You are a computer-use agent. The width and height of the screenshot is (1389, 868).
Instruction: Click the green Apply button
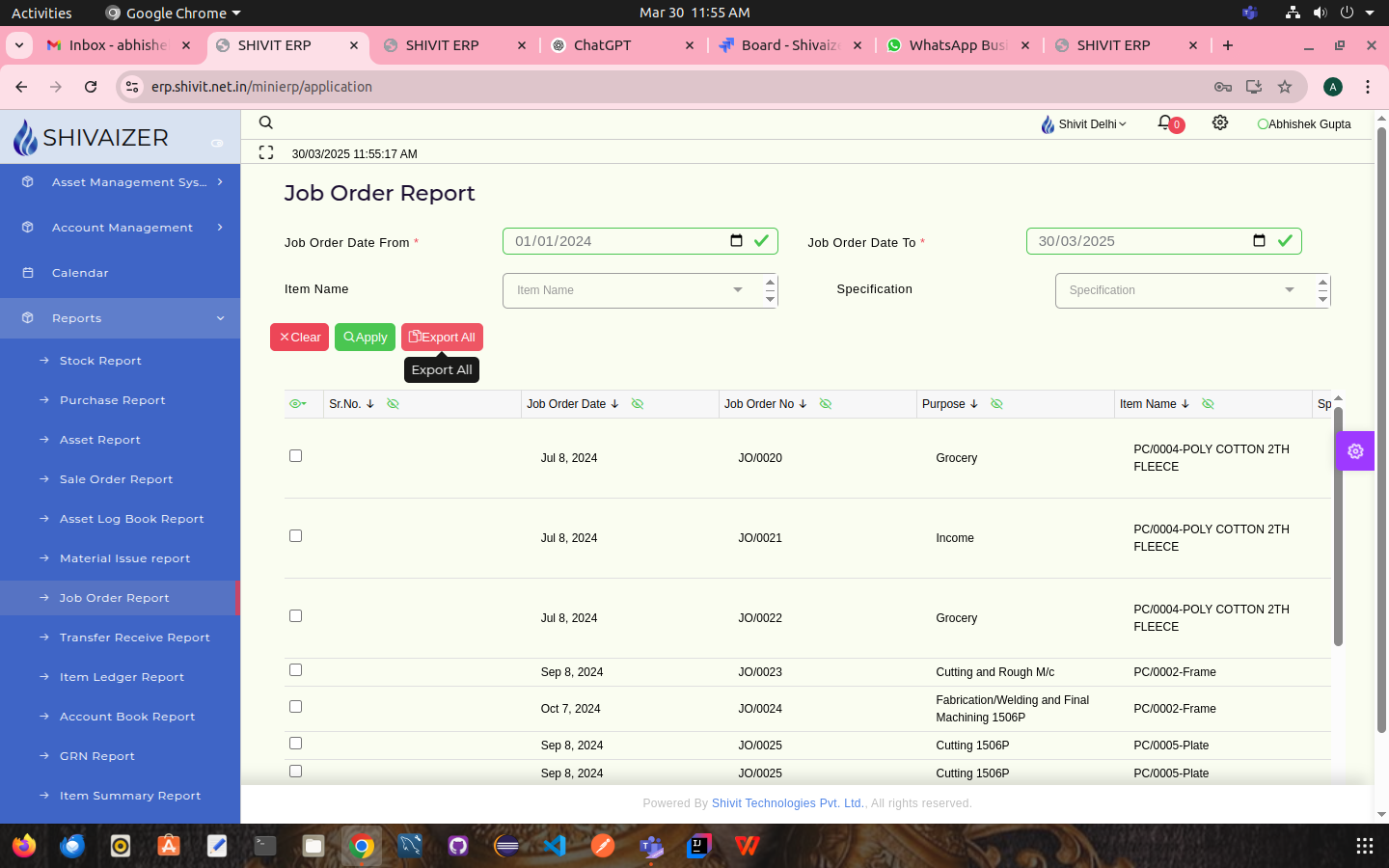click(365, 338)
